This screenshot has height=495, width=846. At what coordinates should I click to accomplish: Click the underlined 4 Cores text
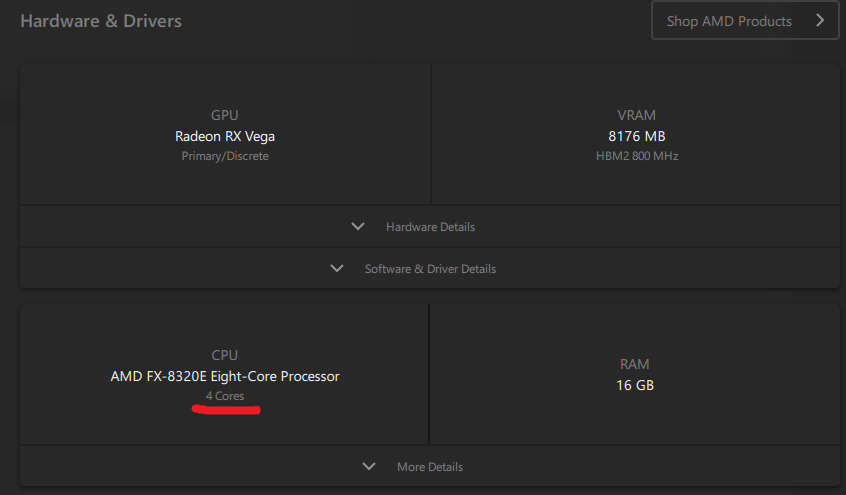click(225, 396)
